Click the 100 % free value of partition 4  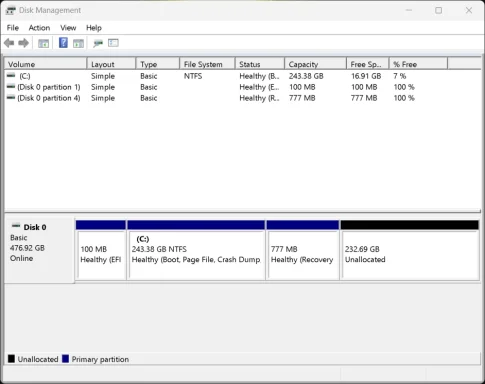click(x=404, y=98)
